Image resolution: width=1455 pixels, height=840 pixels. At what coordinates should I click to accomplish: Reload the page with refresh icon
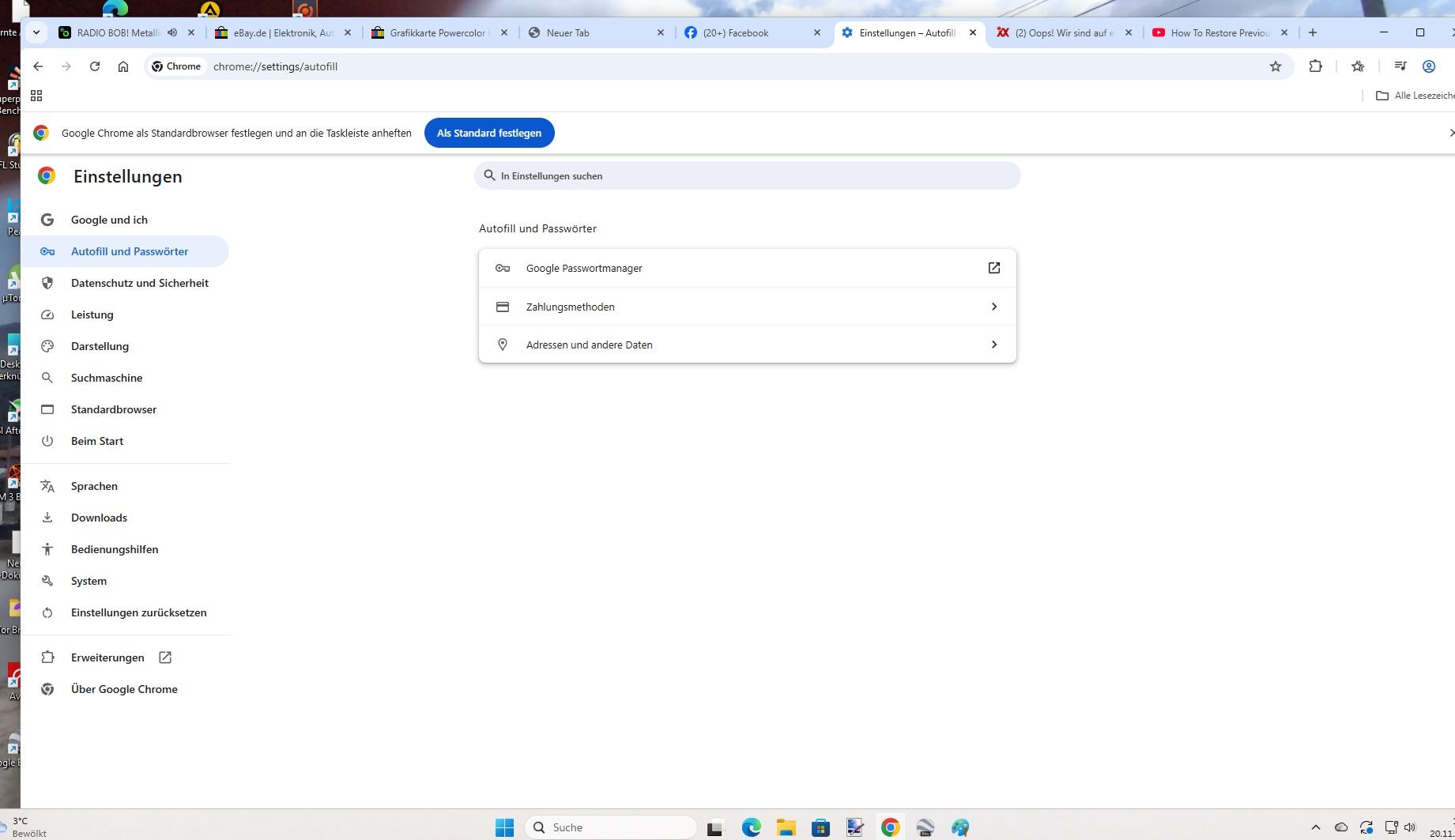(95, 66)
